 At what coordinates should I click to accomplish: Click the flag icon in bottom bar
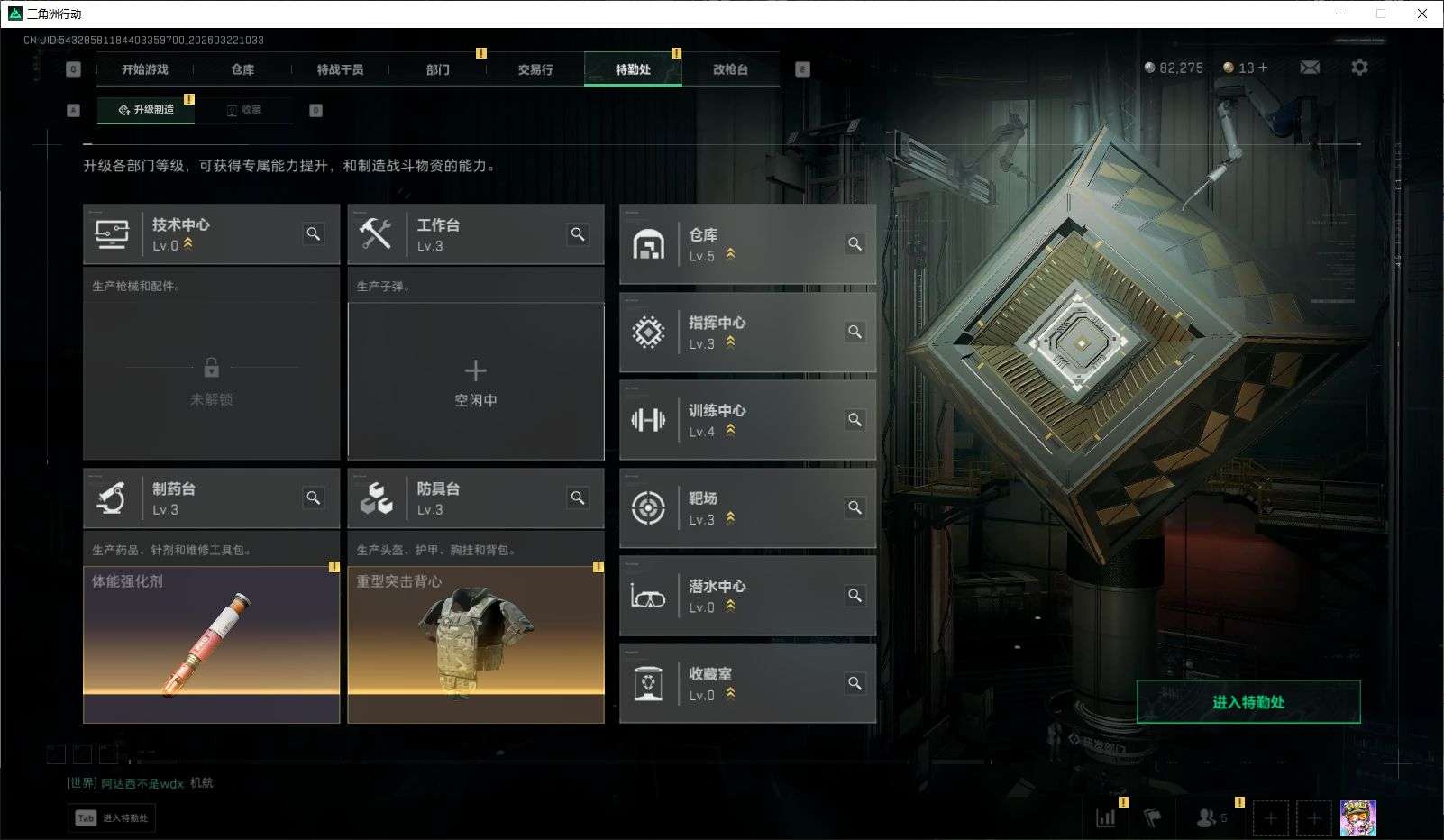(x=1153, y=818)
